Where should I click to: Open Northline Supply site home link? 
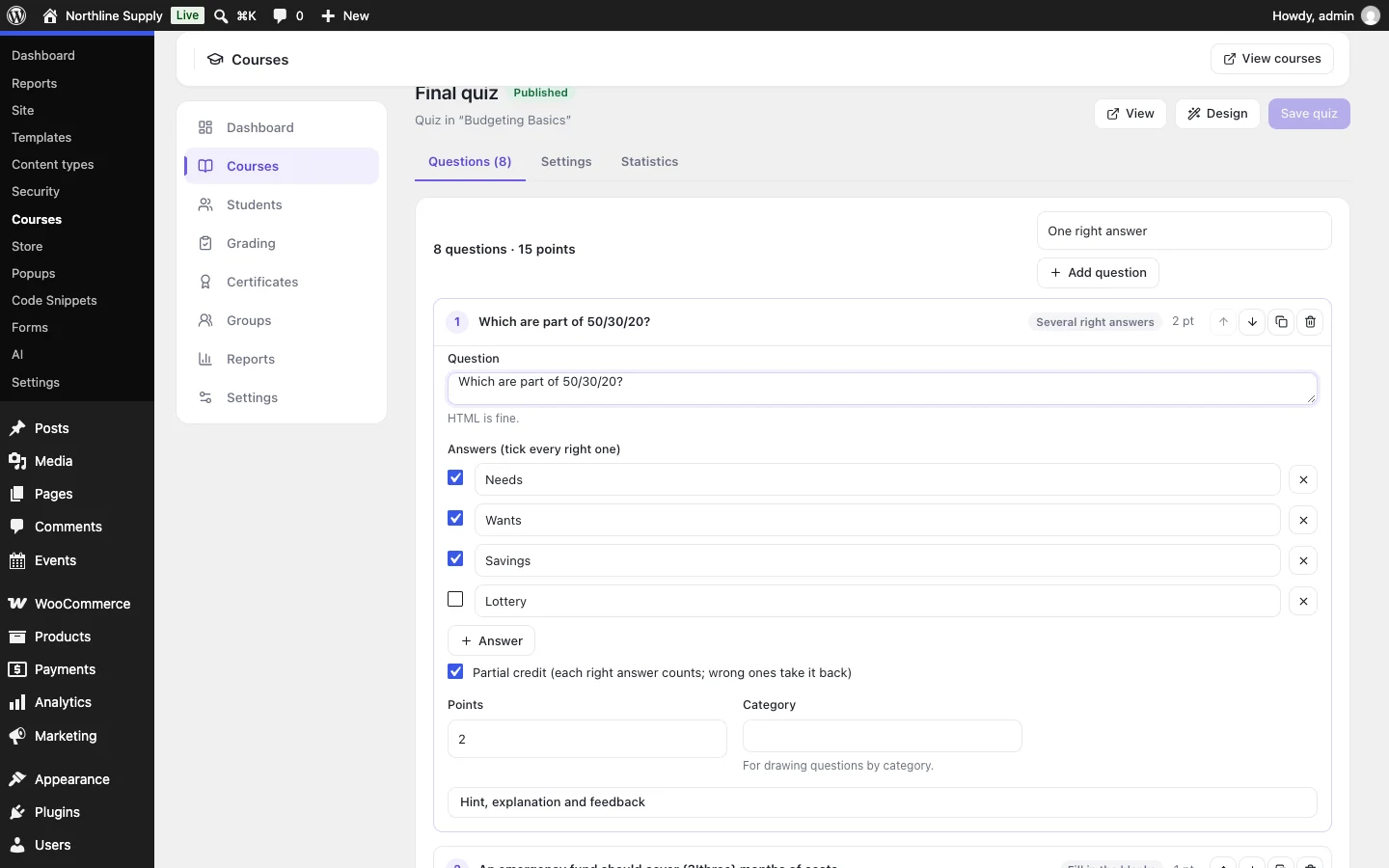pos(102,15)
